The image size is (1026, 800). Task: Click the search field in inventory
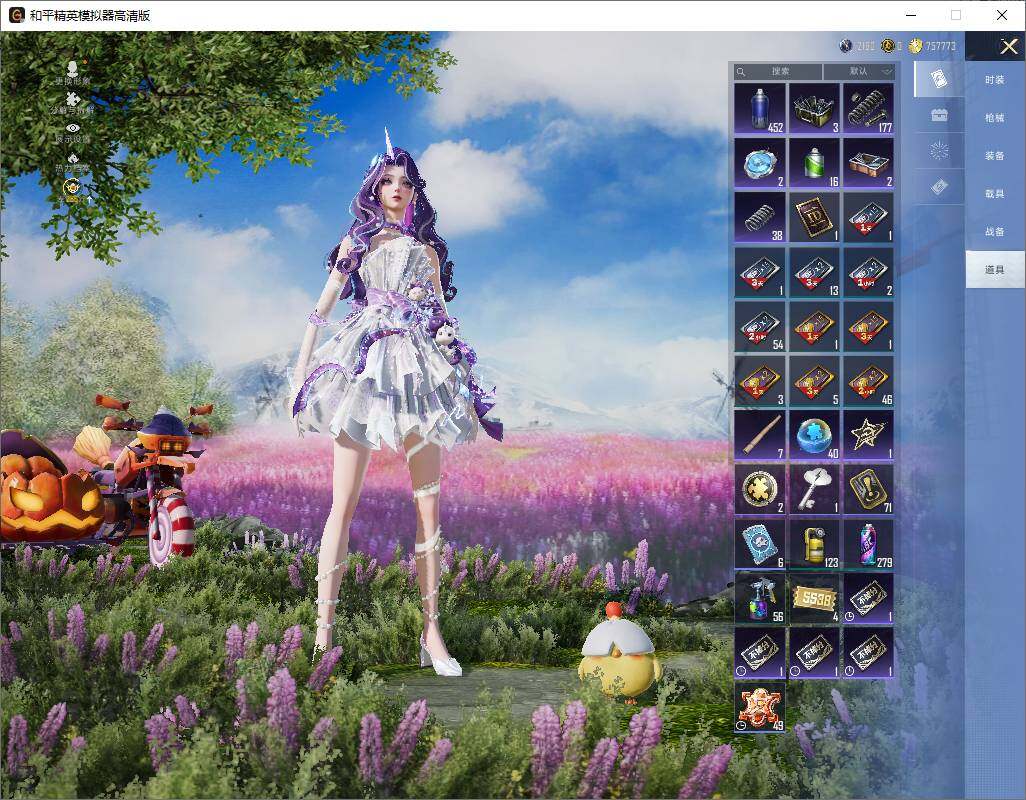click(x=777, y=71)
